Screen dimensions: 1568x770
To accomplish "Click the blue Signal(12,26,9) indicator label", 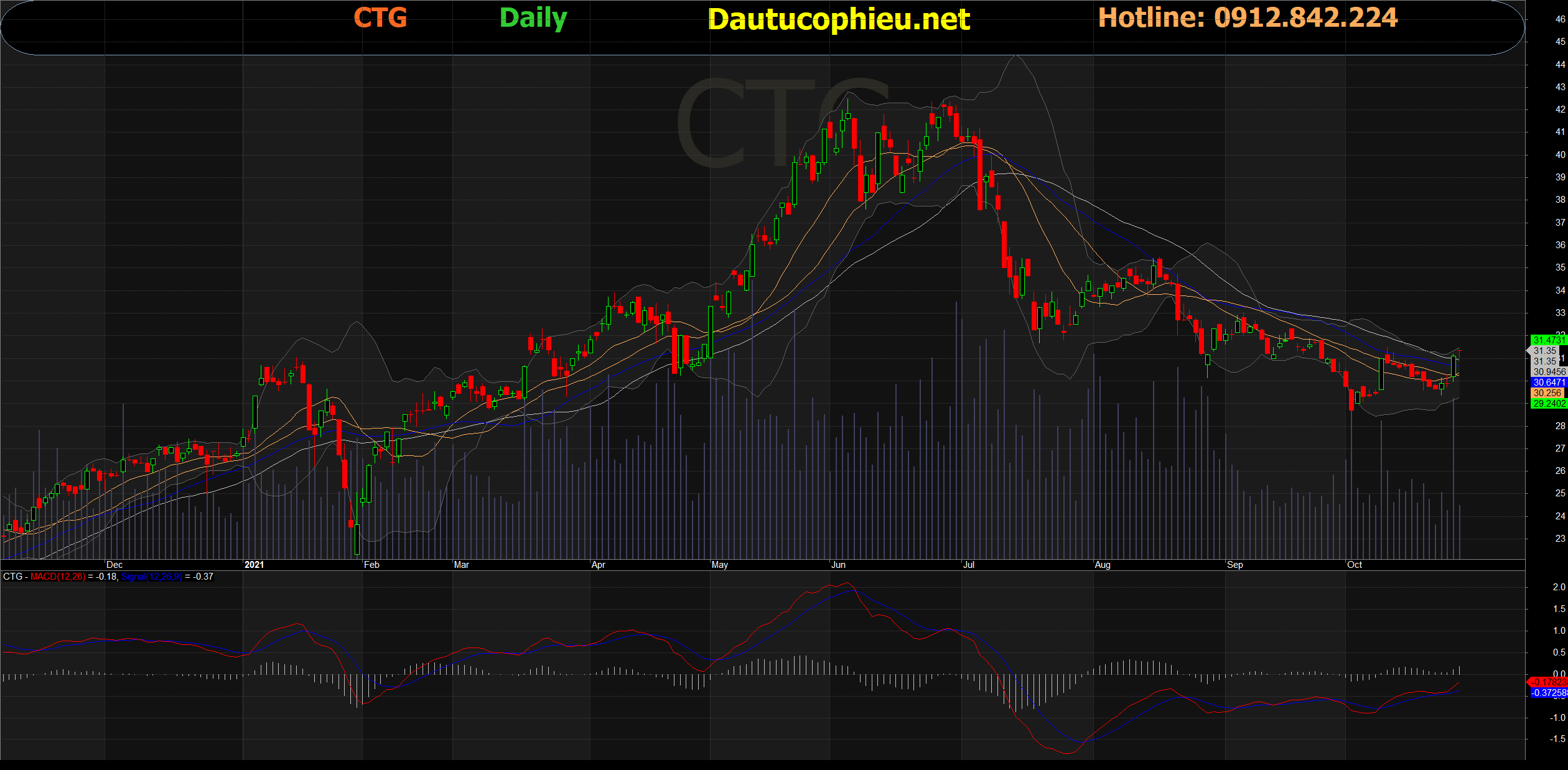I will (151, 577).
